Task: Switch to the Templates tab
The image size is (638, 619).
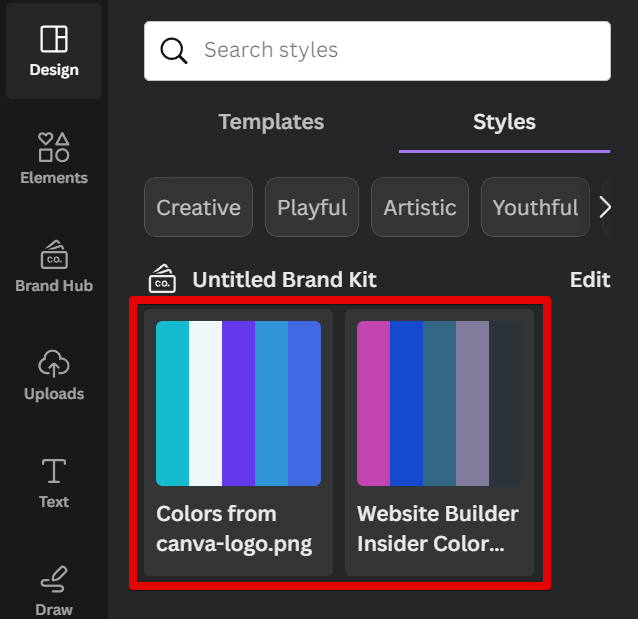Action: pyautogui.click(x=271, y=122)
